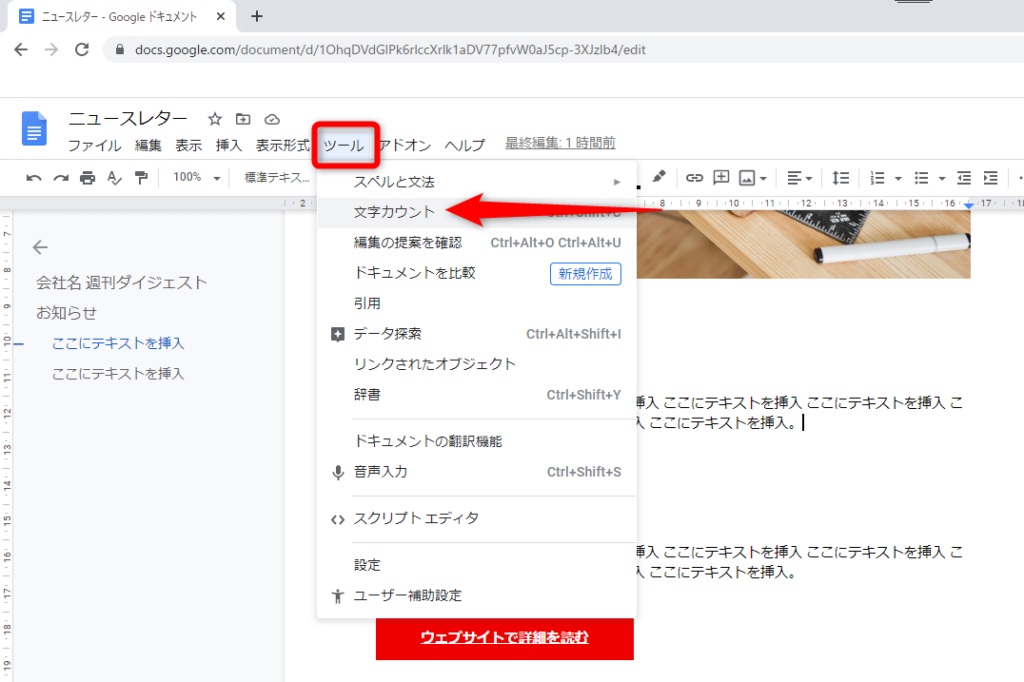Click the undo arrow icon
Image resolution: width=1024 pixels, height=682 pixels.
34,178
